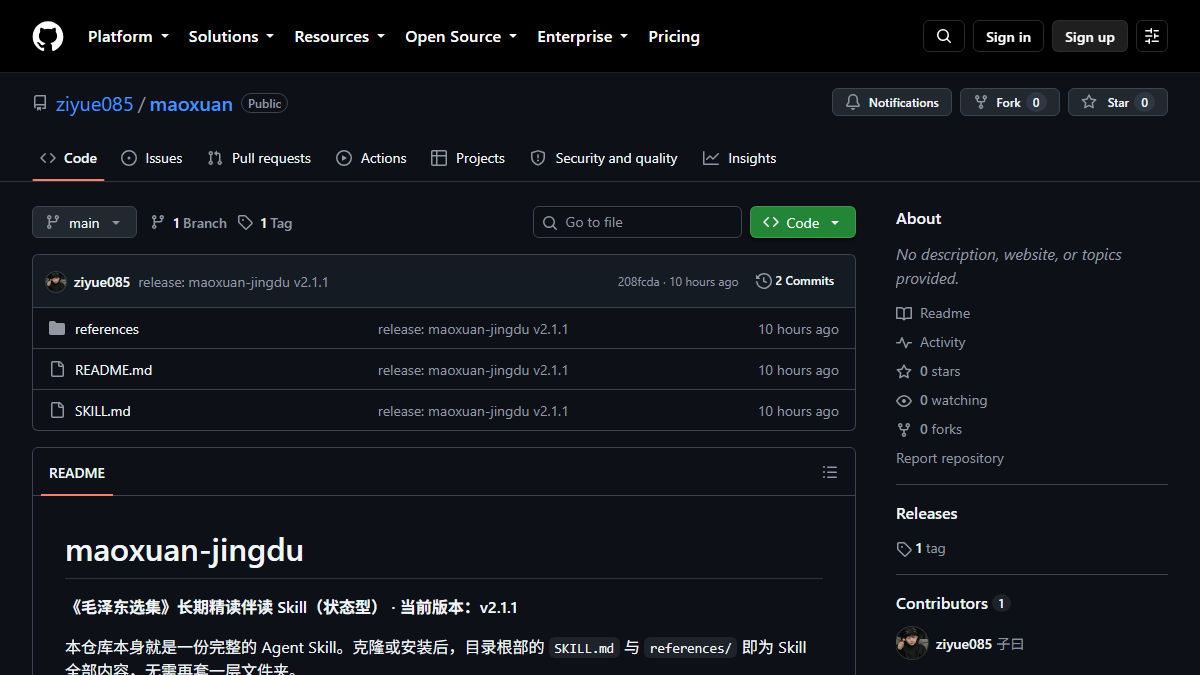View the 2 Commits history link
Viewport: 1200px width, 675px height.
(x=795, y=281)
